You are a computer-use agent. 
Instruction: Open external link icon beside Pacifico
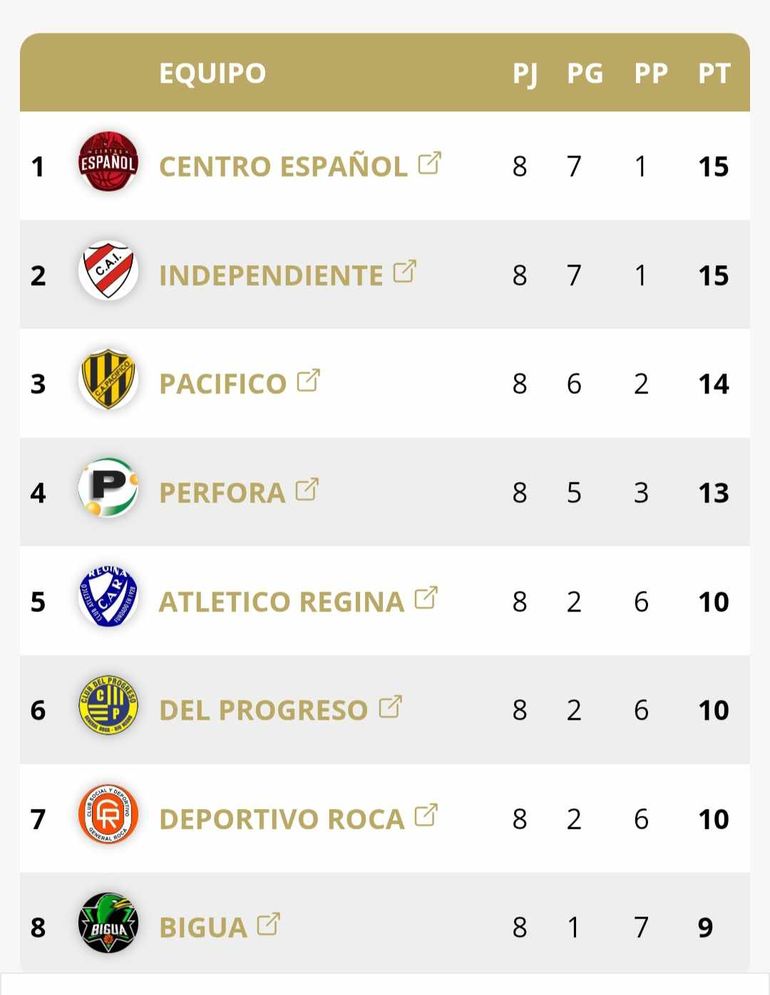click(x=308, y=380)
